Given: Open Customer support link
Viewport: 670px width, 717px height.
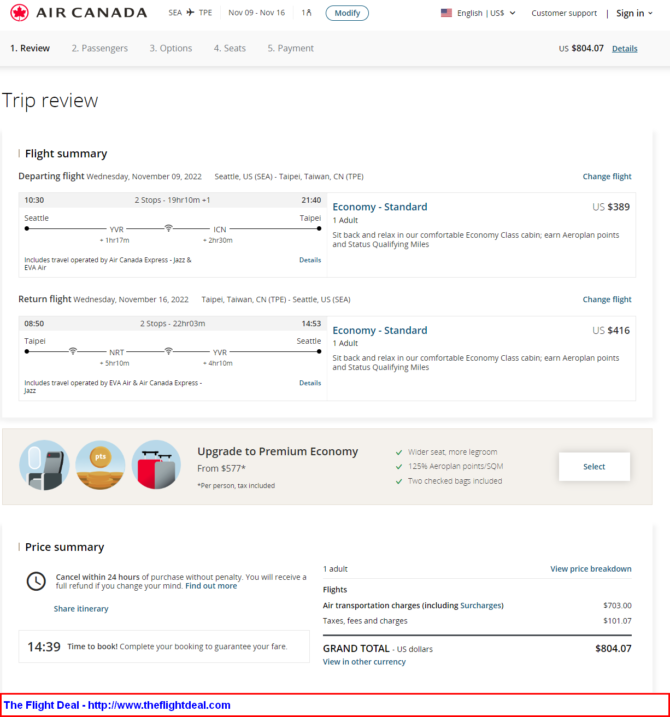Looking at the screenshot, I should pos(564,13).
